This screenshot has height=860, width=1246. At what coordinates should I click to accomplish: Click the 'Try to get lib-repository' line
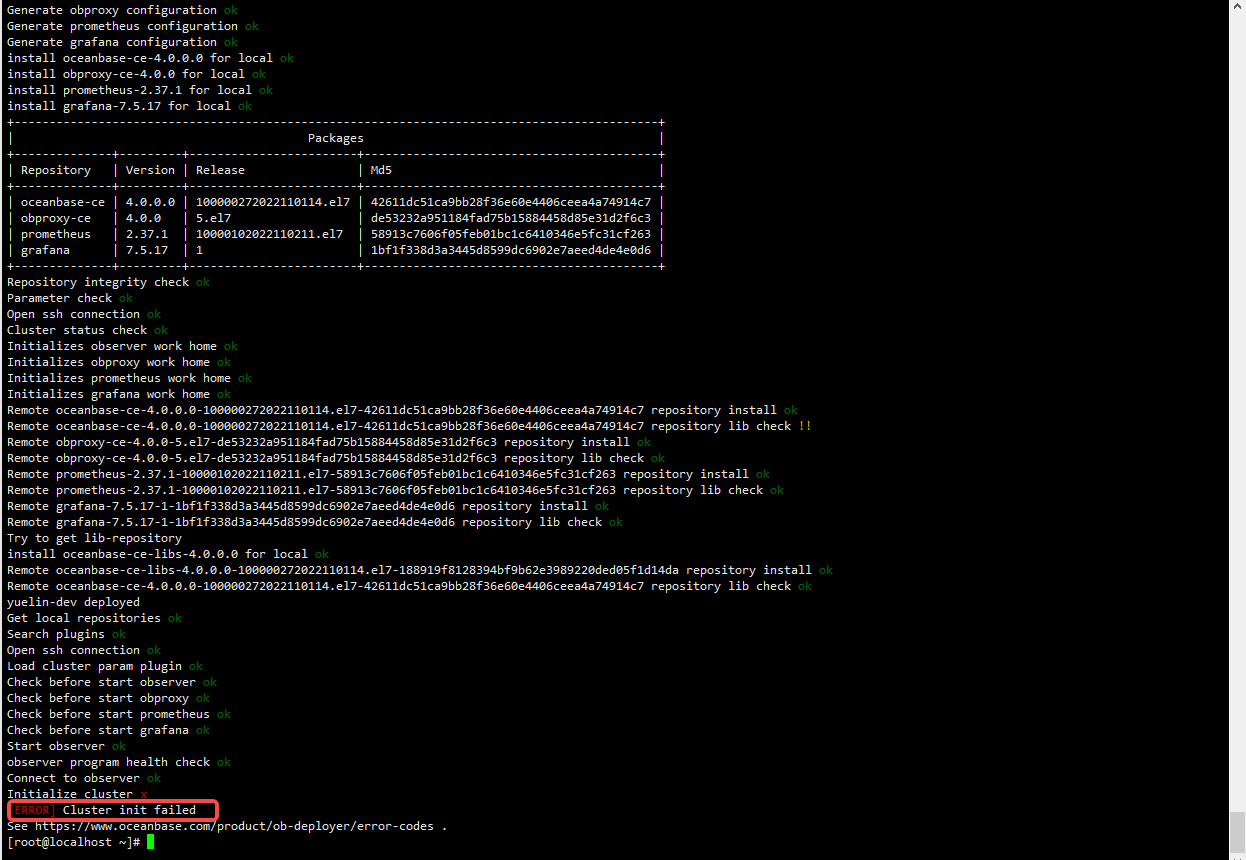pos(94,538)
